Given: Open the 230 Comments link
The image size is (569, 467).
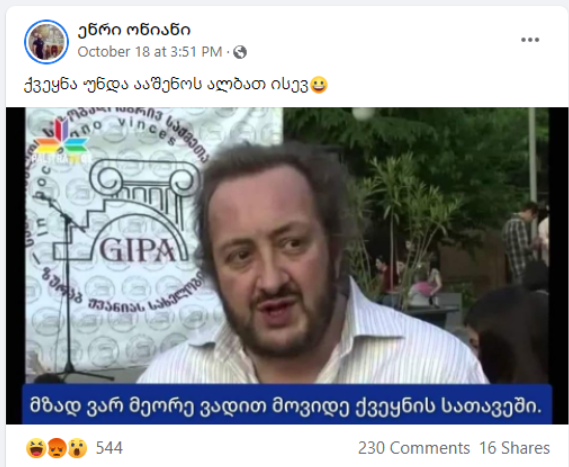Looking at the screenshot, I should click(414, 448).
